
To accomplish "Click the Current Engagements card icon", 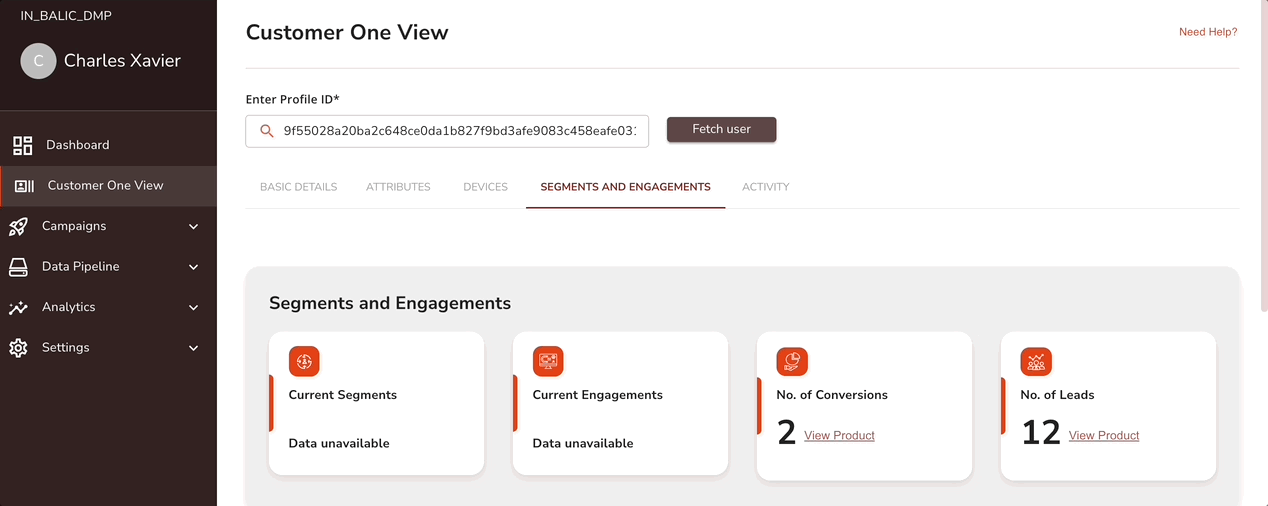I will pos(548,361).
